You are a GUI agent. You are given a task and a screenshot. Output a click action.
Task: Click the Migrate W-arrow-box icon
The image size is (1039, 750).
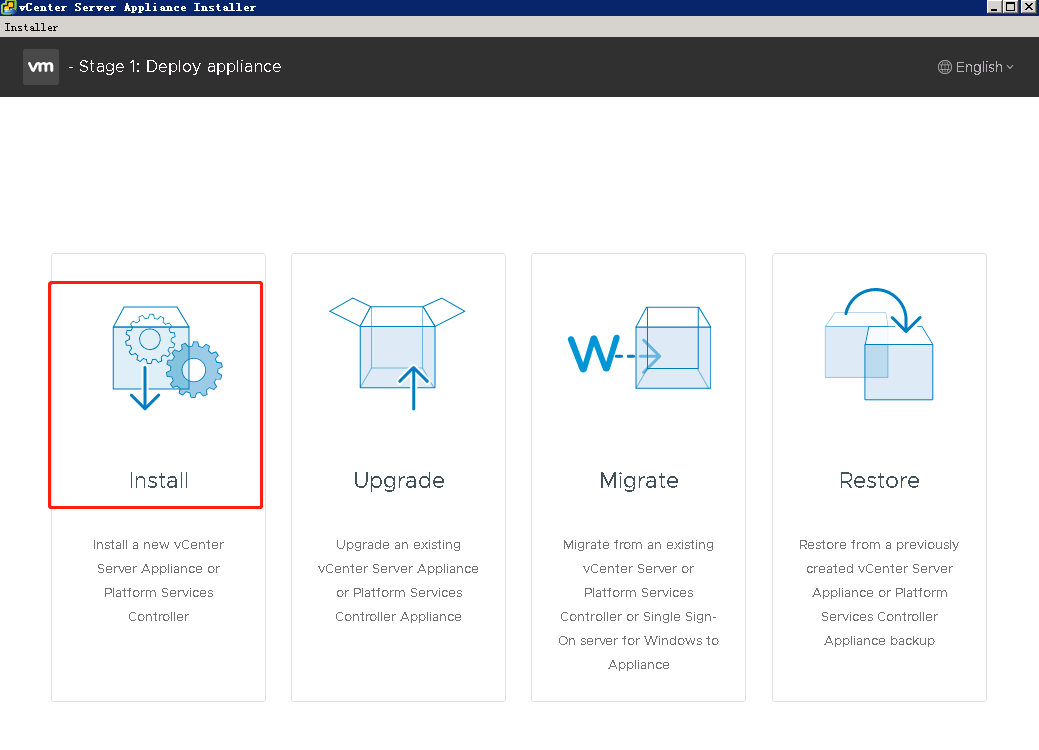(639, 348)
